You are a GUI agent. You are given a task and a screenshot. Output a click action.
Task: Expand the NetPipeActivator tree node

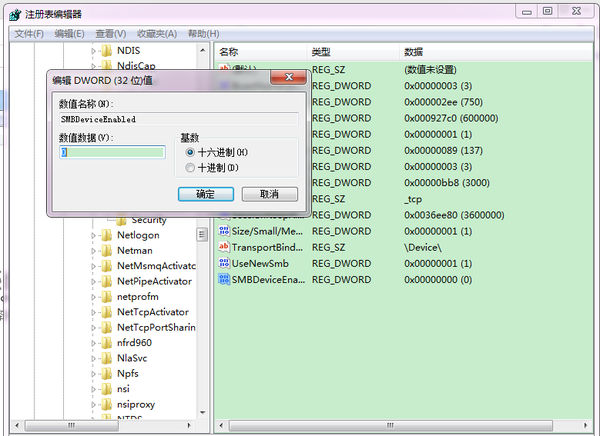[93, 281]
